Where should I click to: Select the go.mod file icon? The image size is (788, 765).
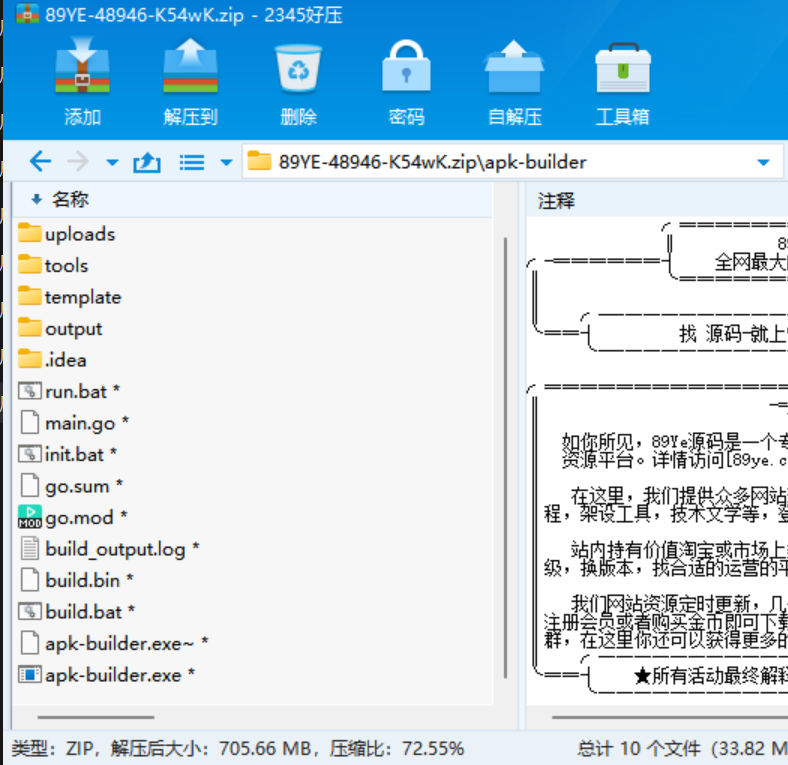click(x=30, y=517)
